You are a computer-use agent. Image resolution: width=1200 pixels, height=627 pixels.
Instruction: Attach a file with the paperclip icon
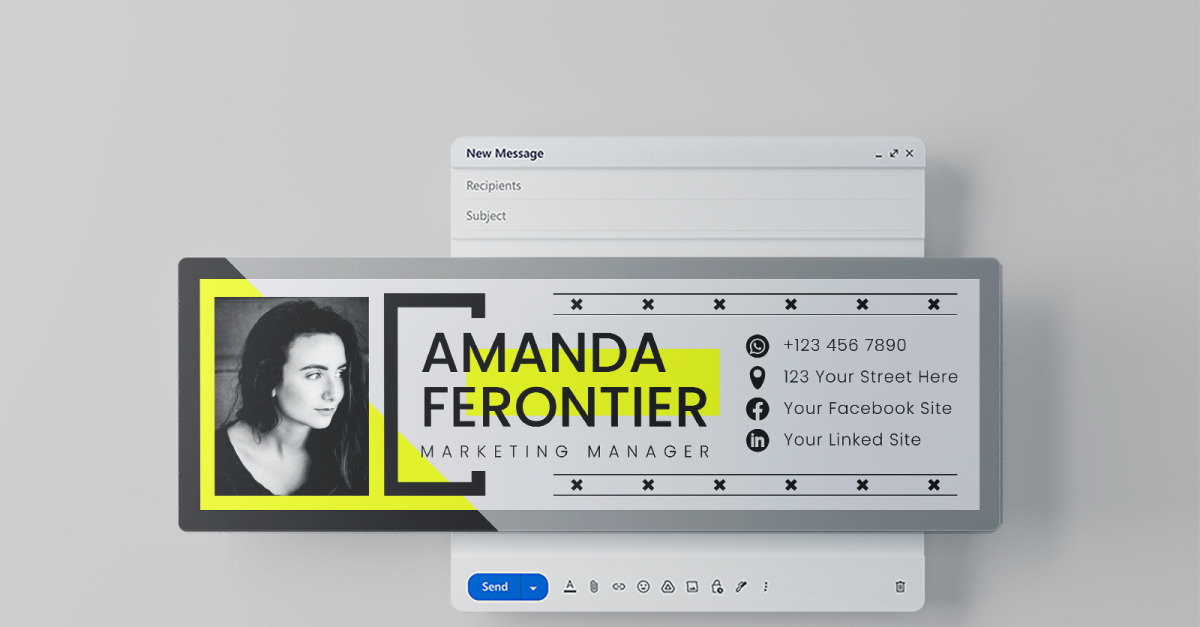point(593,587)
